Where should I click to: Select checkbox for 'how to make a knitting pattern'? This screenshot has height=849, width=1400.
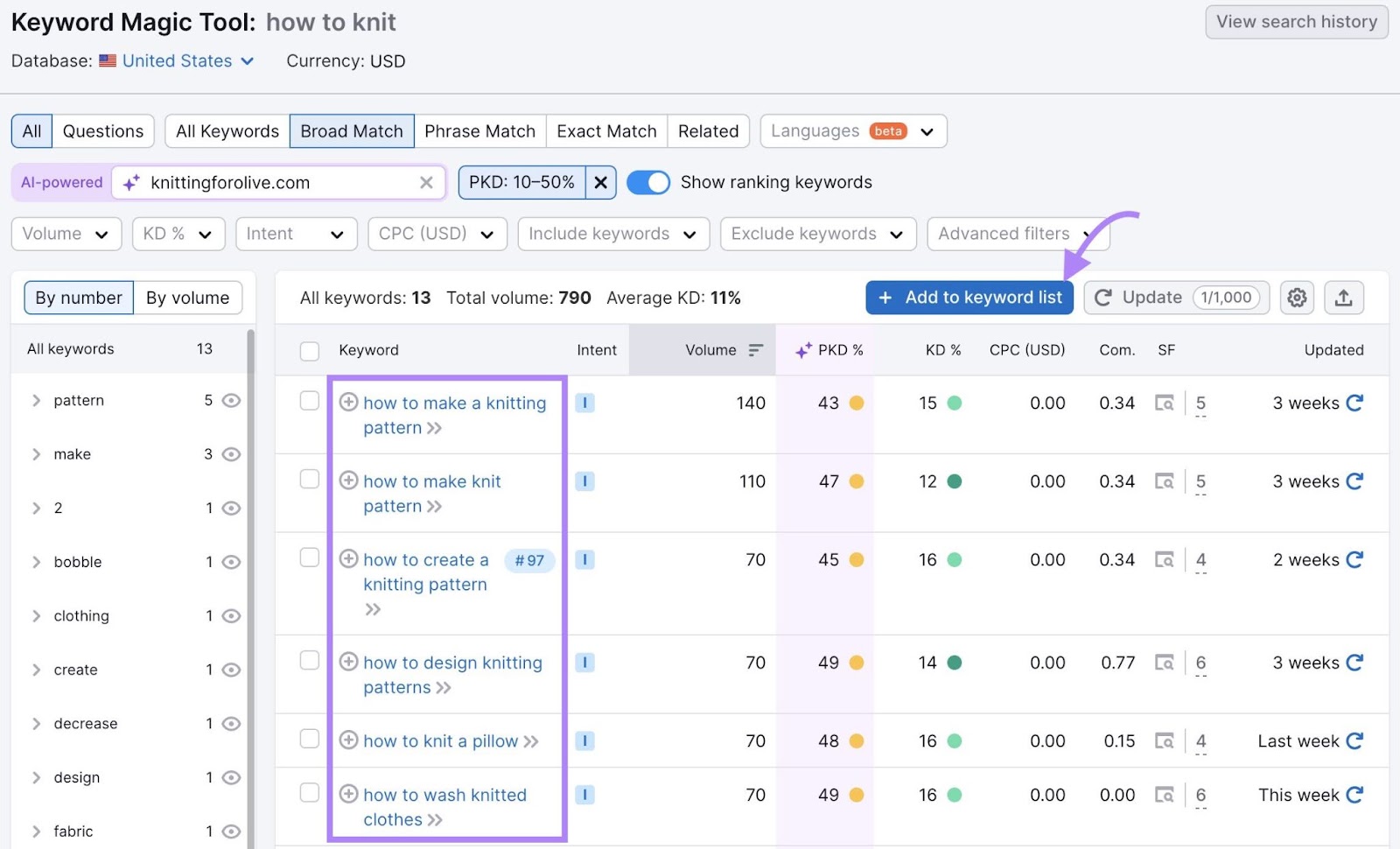(310, 400)
